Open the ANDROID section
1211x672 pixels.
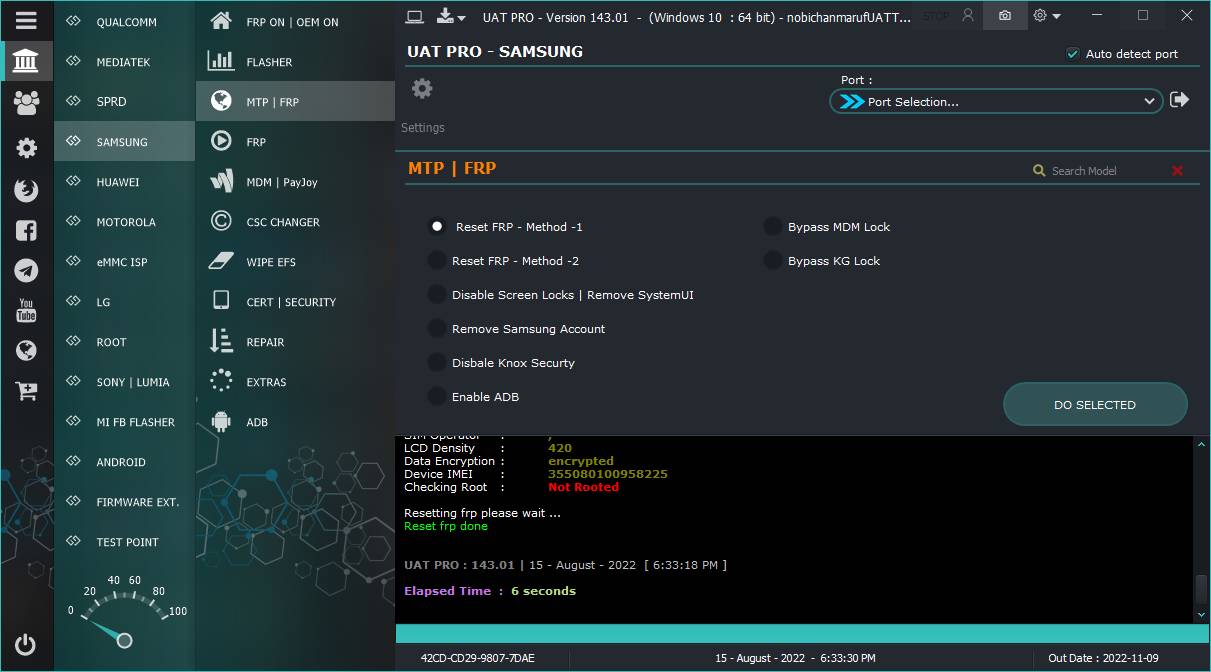(125, 462)
